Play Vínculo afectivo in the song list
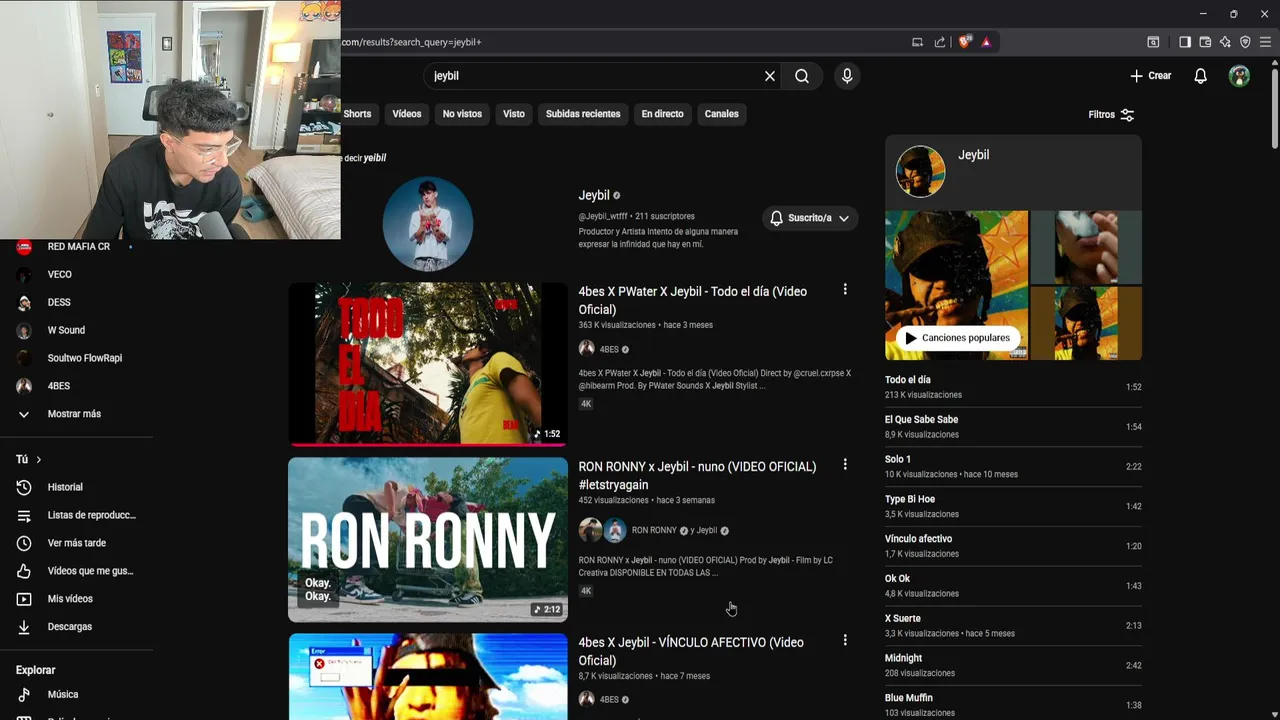The height and width of the screenshot is (720, 1280). point(1013,546)
